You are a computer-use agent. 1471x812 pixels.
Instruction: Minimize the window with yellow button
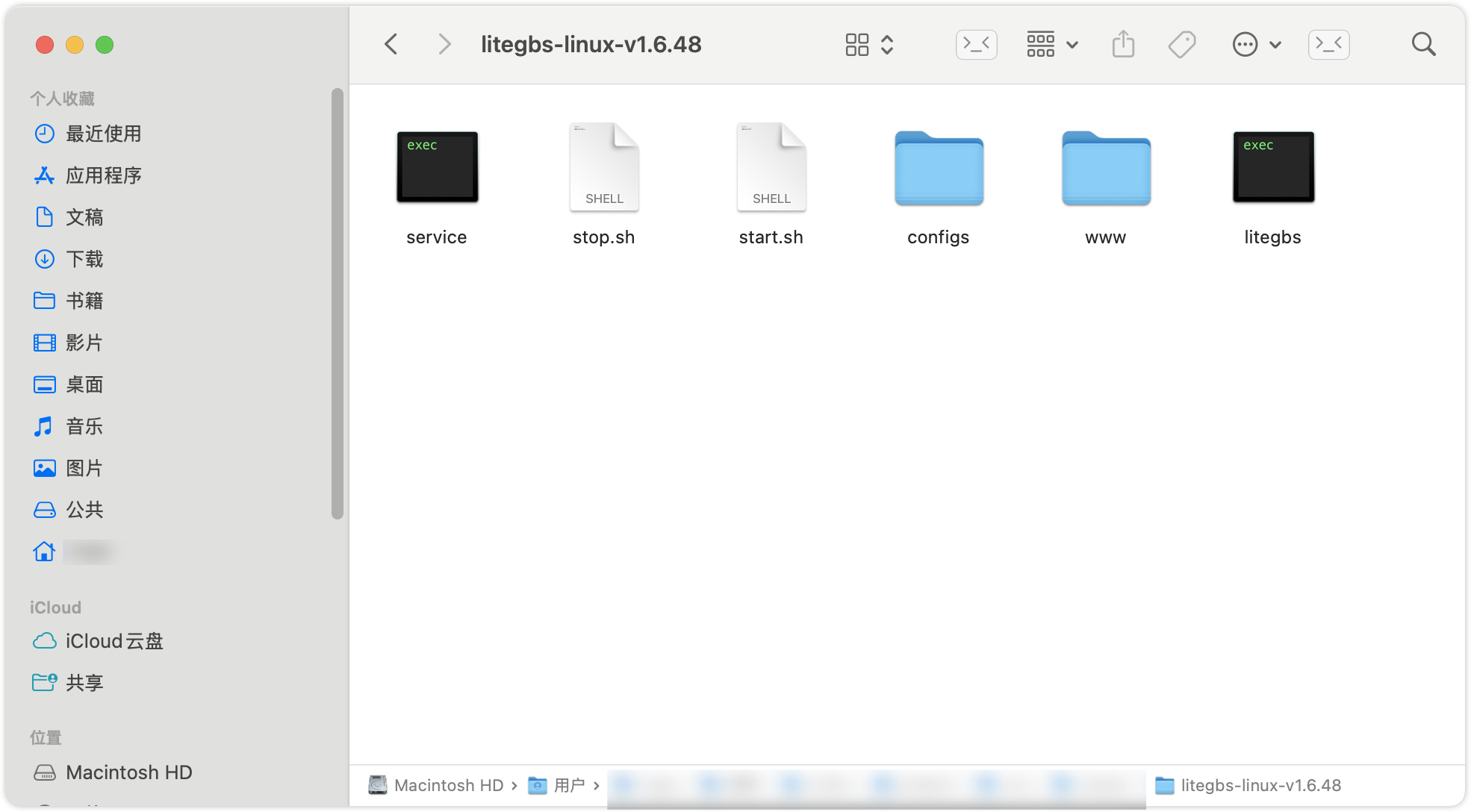pos(75,45)
